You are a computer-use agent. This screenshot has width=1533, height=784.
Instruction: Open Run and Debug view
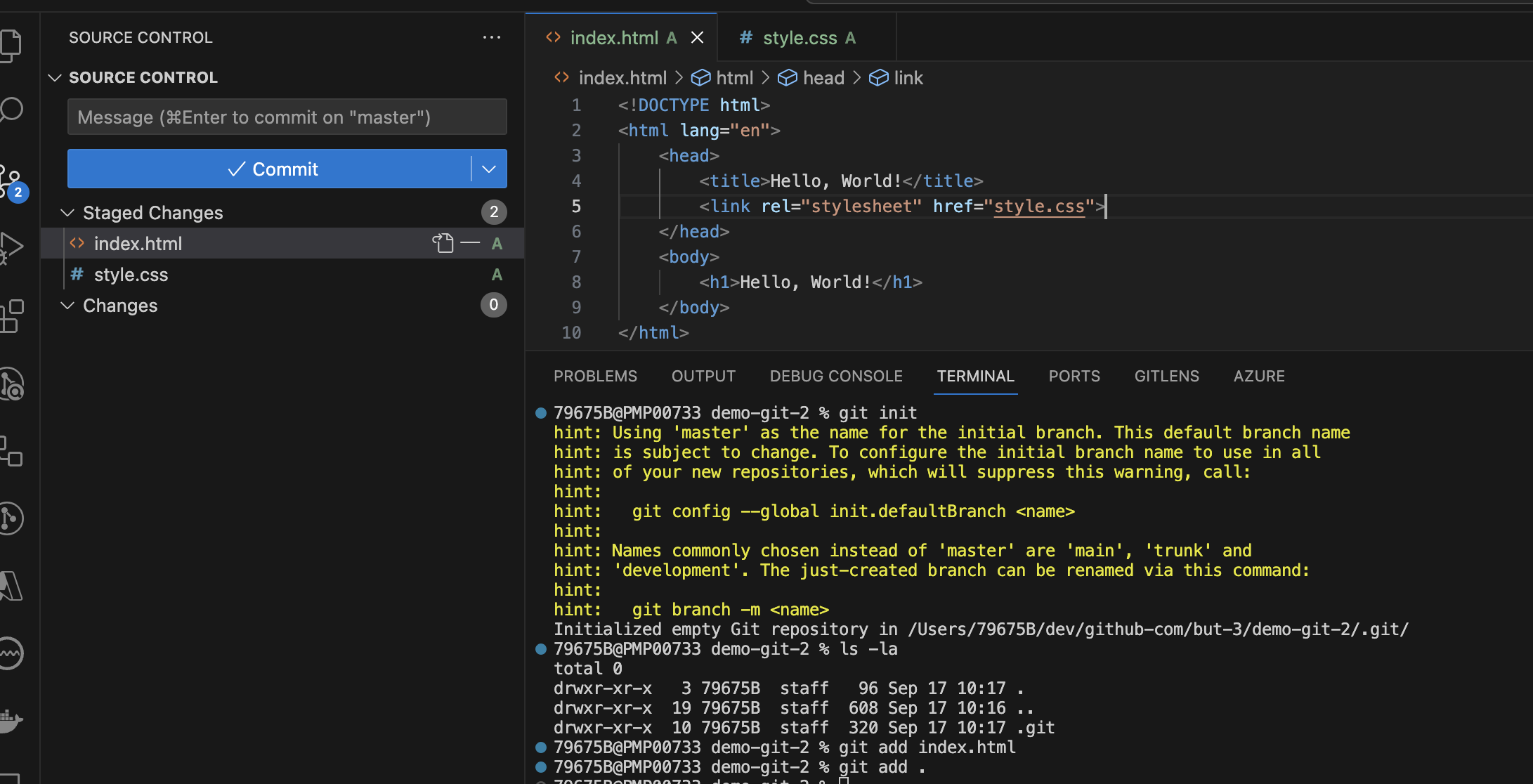coord(10,247)
